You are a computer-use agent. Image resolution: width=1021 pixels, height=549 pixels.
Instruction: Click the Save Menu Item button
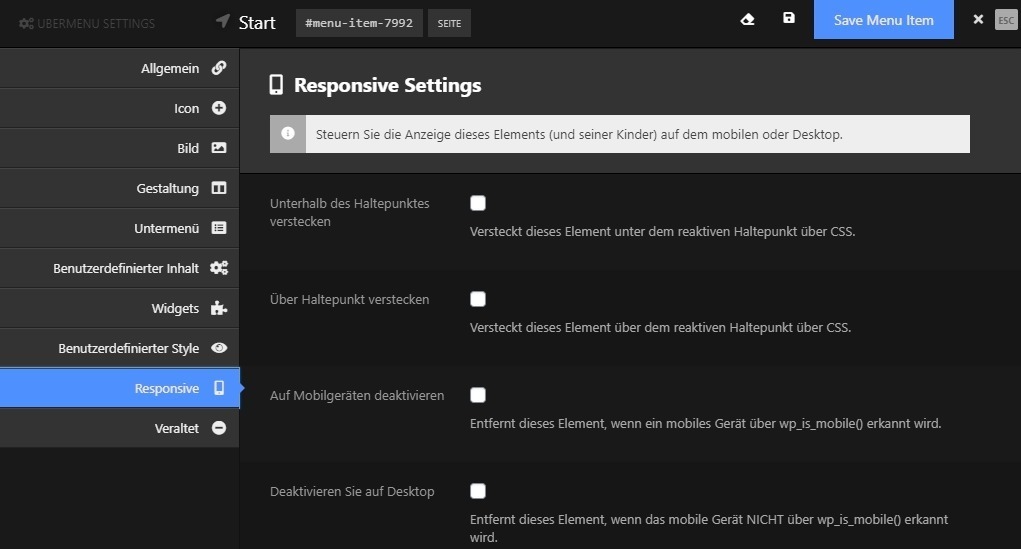click(884, 20)
